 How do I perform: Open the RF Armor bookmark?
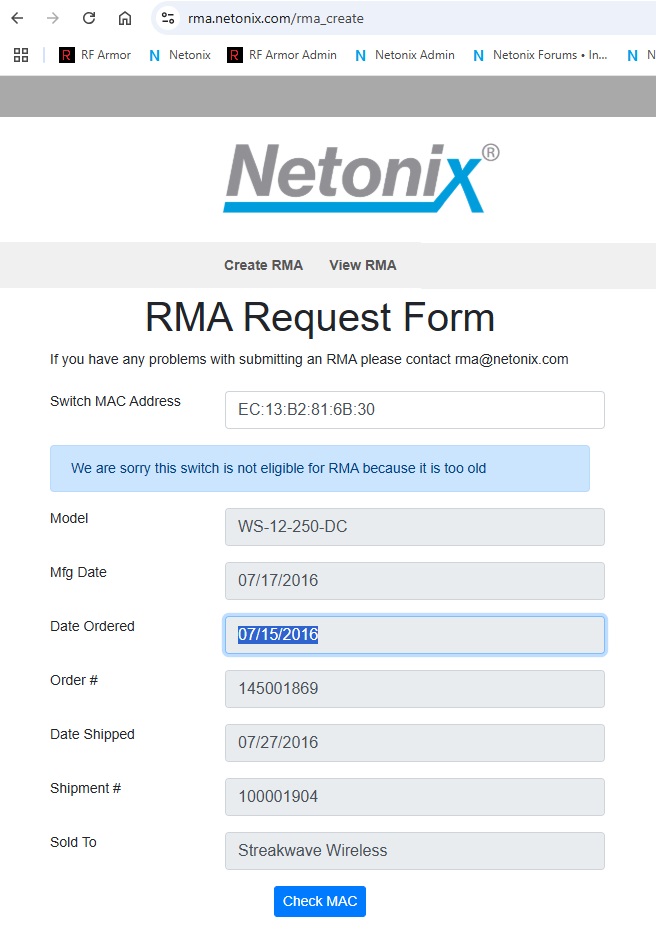coord(95,55)
